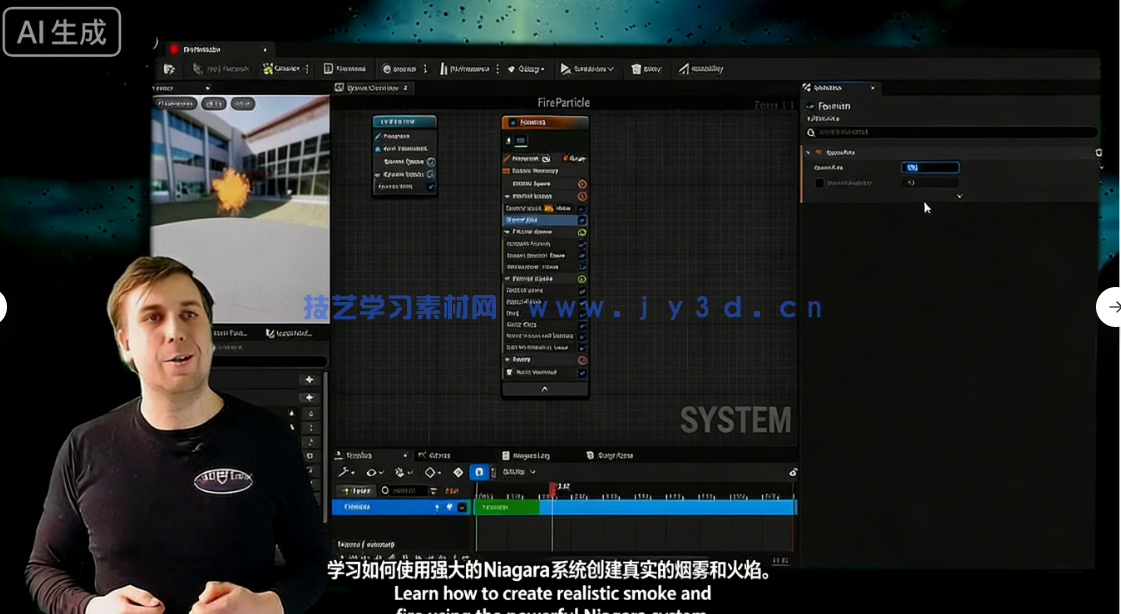The height and width of the screenshot is (614, 1121).
Task: Click the red playhead marker on timeline ruler
Action: pyautogui.click(x=552, y=489)
